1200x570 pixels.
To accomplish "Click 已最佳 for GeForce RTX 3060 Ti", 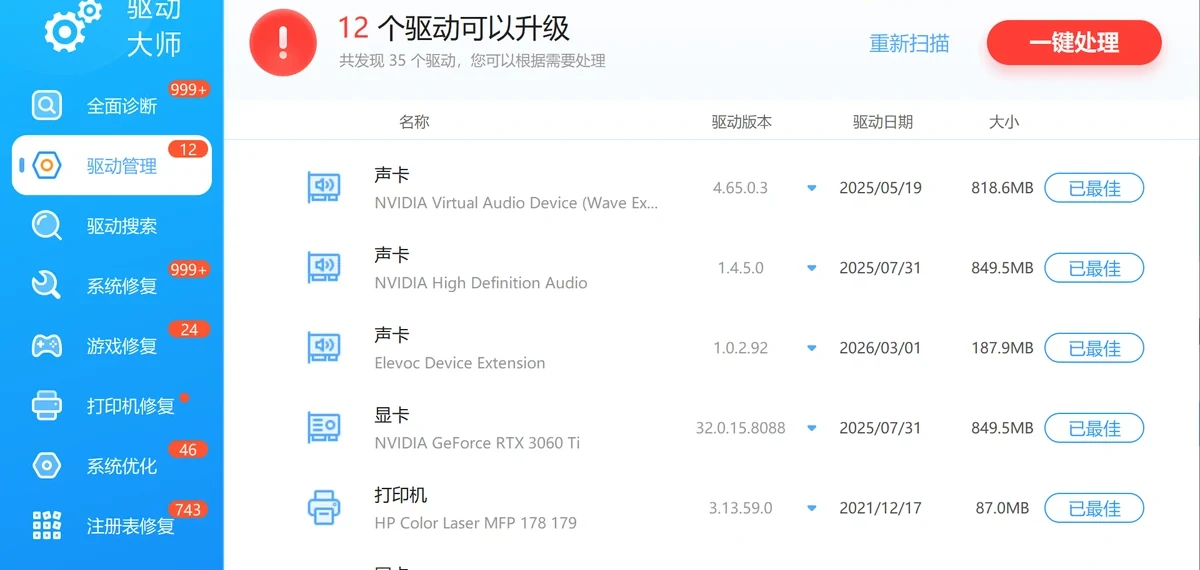I will 1094,428.
